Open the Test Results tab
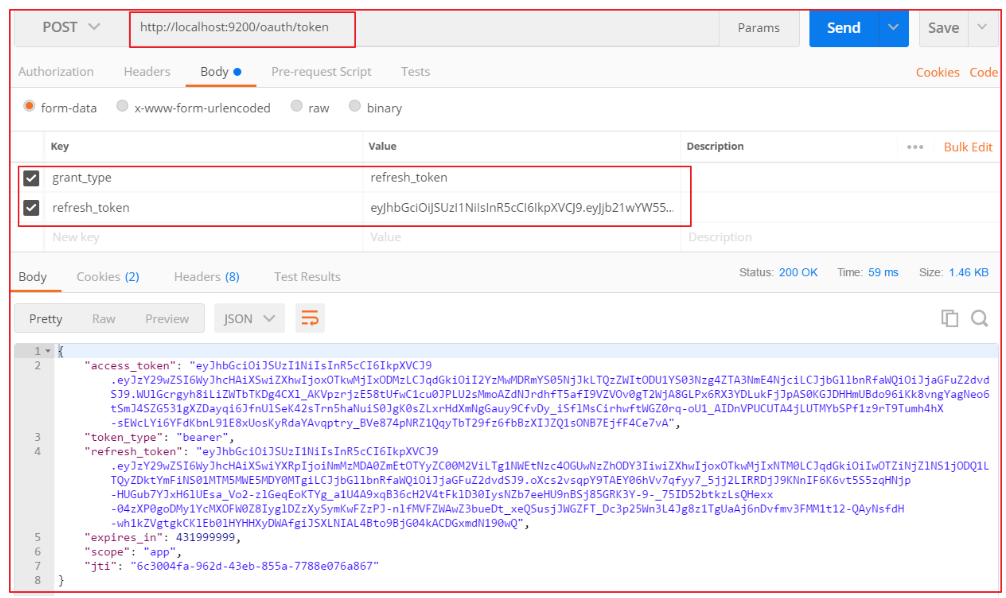Screen dimensions: 1006x598 pyautogui.click(x=307, y=277)
